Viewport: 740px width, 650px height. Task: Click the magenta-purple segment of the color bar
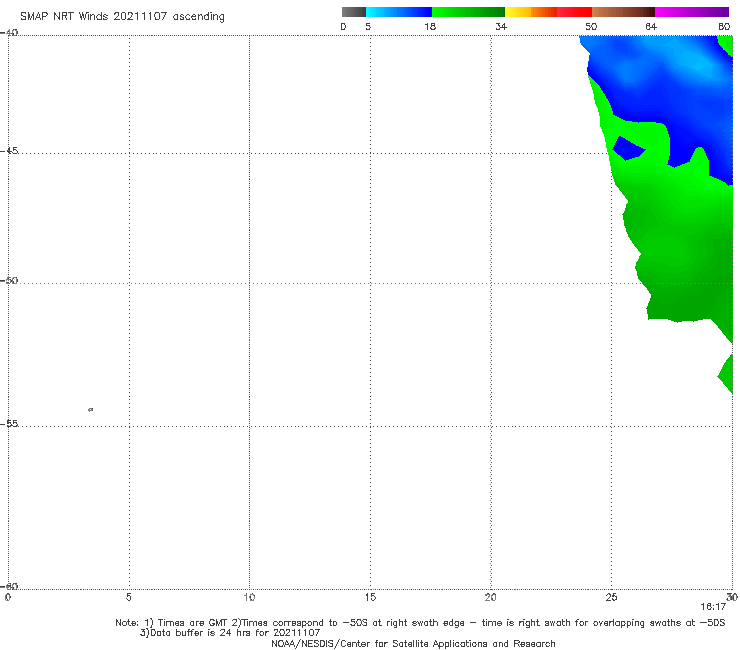point(692,12)
